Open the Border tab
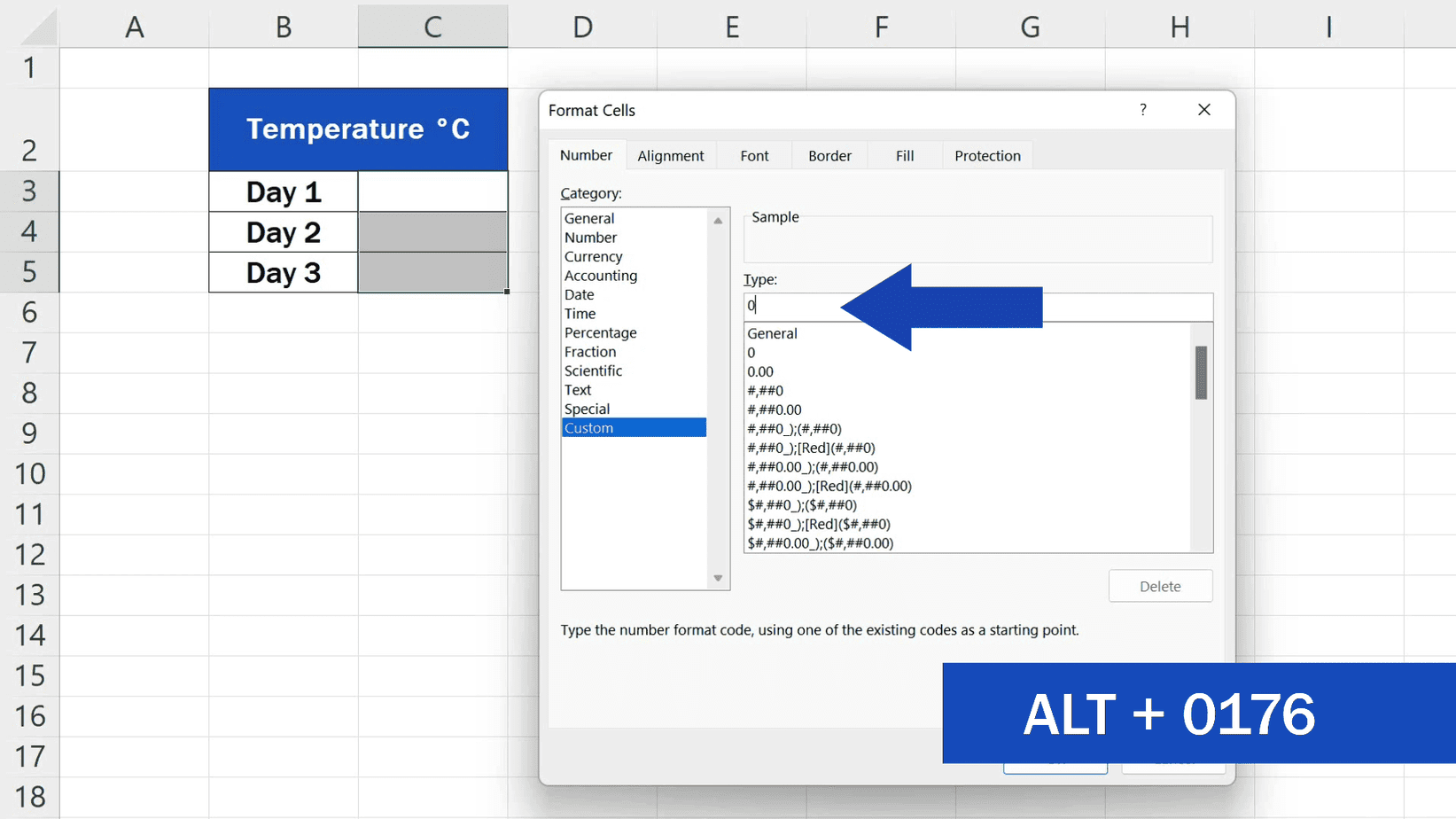This screenshot has width=1456, height=819. pyautogui.click(x=829, y=155)
